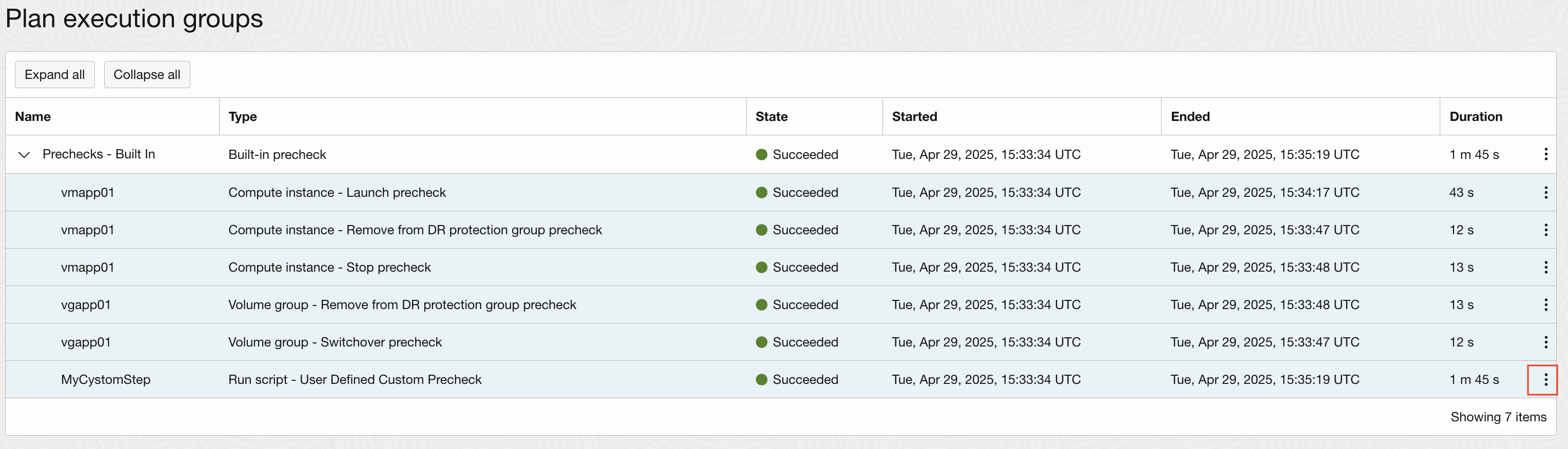Click the State column header
Screen dimensions: 1568x449
point(771,116)
